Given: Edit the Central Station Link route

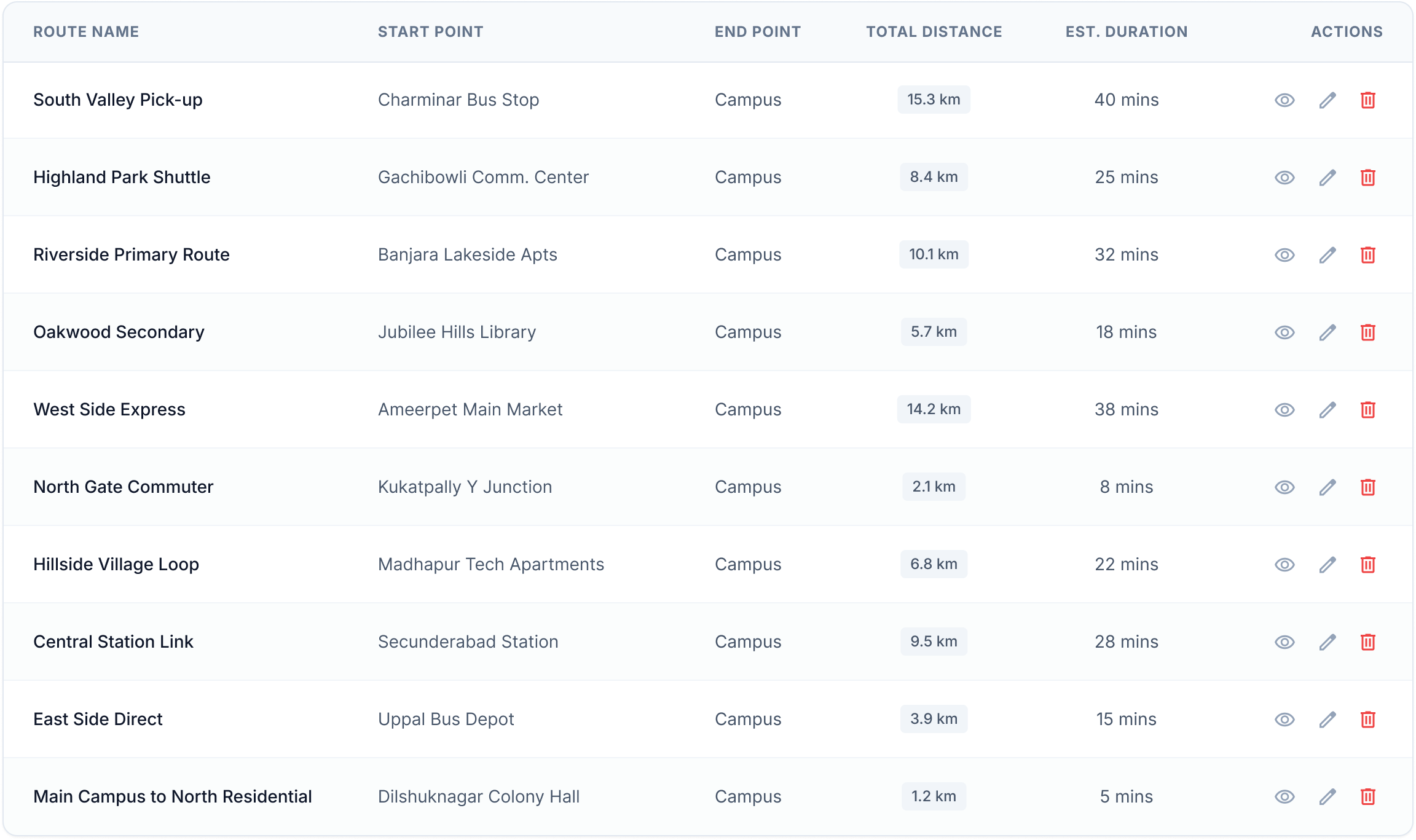Looking at the screenshot, I should [1327, 642].
